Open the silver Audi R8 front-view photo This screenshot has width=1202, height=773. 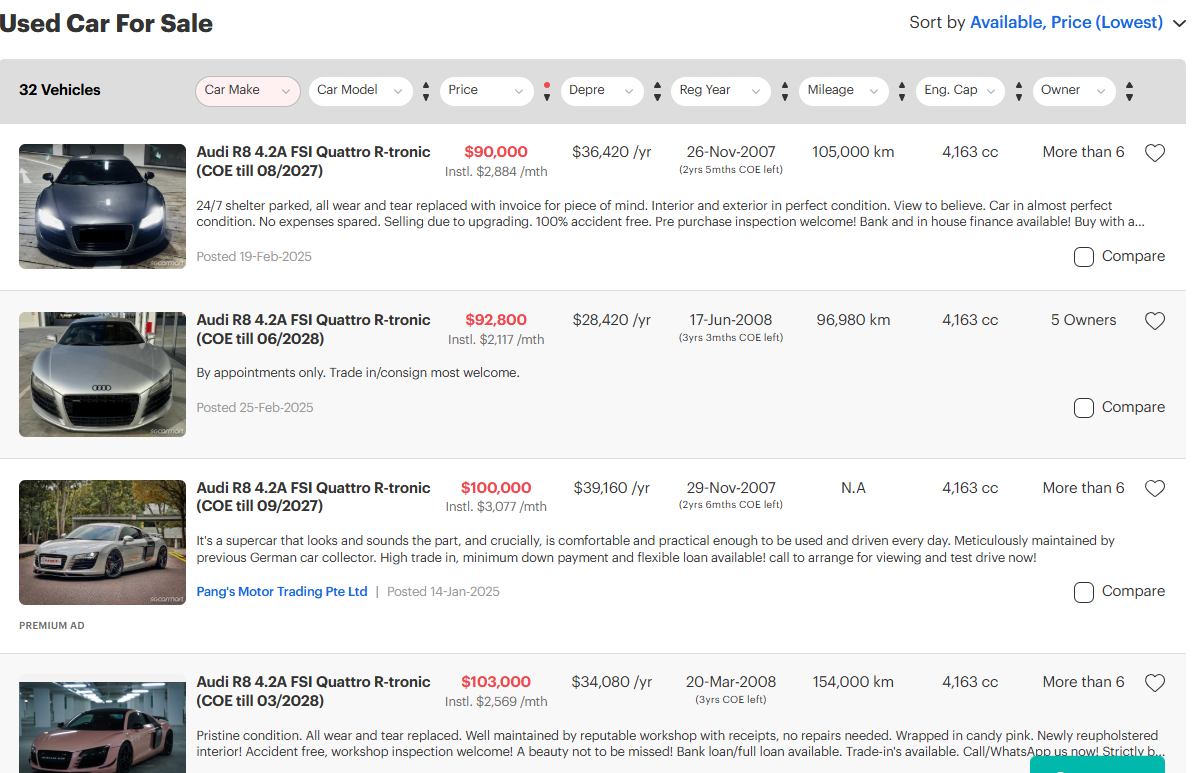[x=102, y=374]
